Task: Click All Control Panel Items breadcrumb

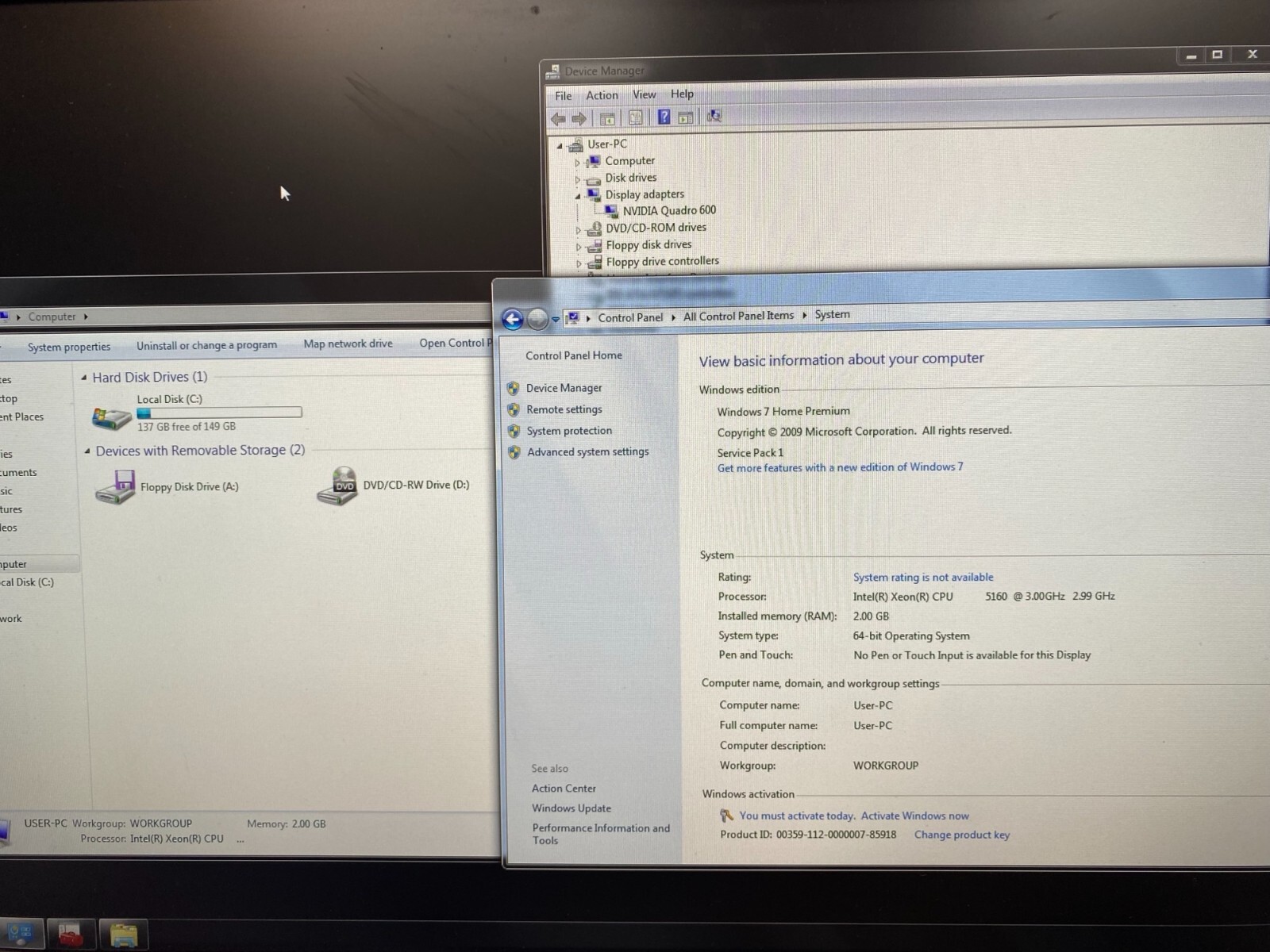Action: pos(738,316)
